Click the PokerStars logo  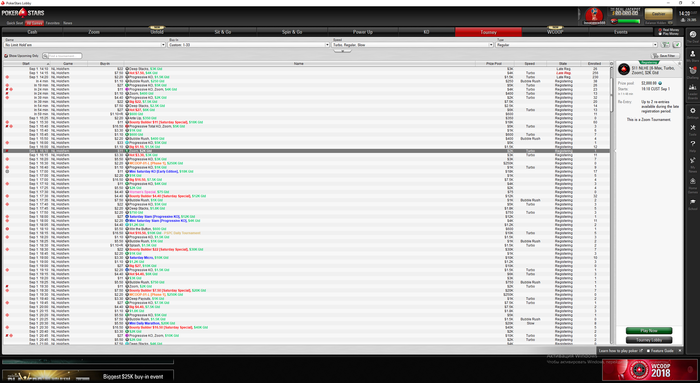23,13
